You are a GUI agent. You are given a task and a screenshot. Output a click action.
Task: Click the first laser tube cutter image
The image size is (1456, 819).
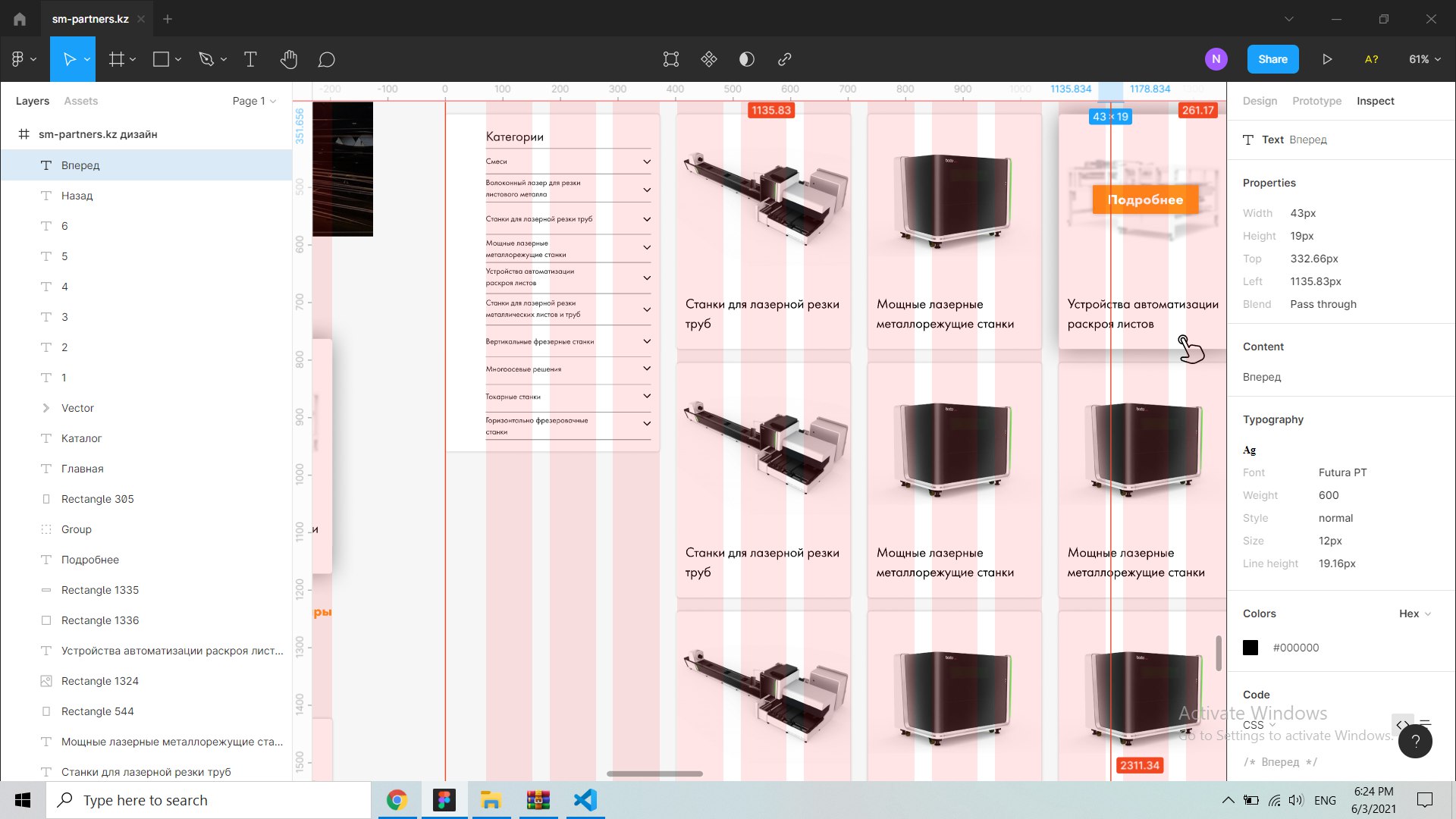(765, 198)
